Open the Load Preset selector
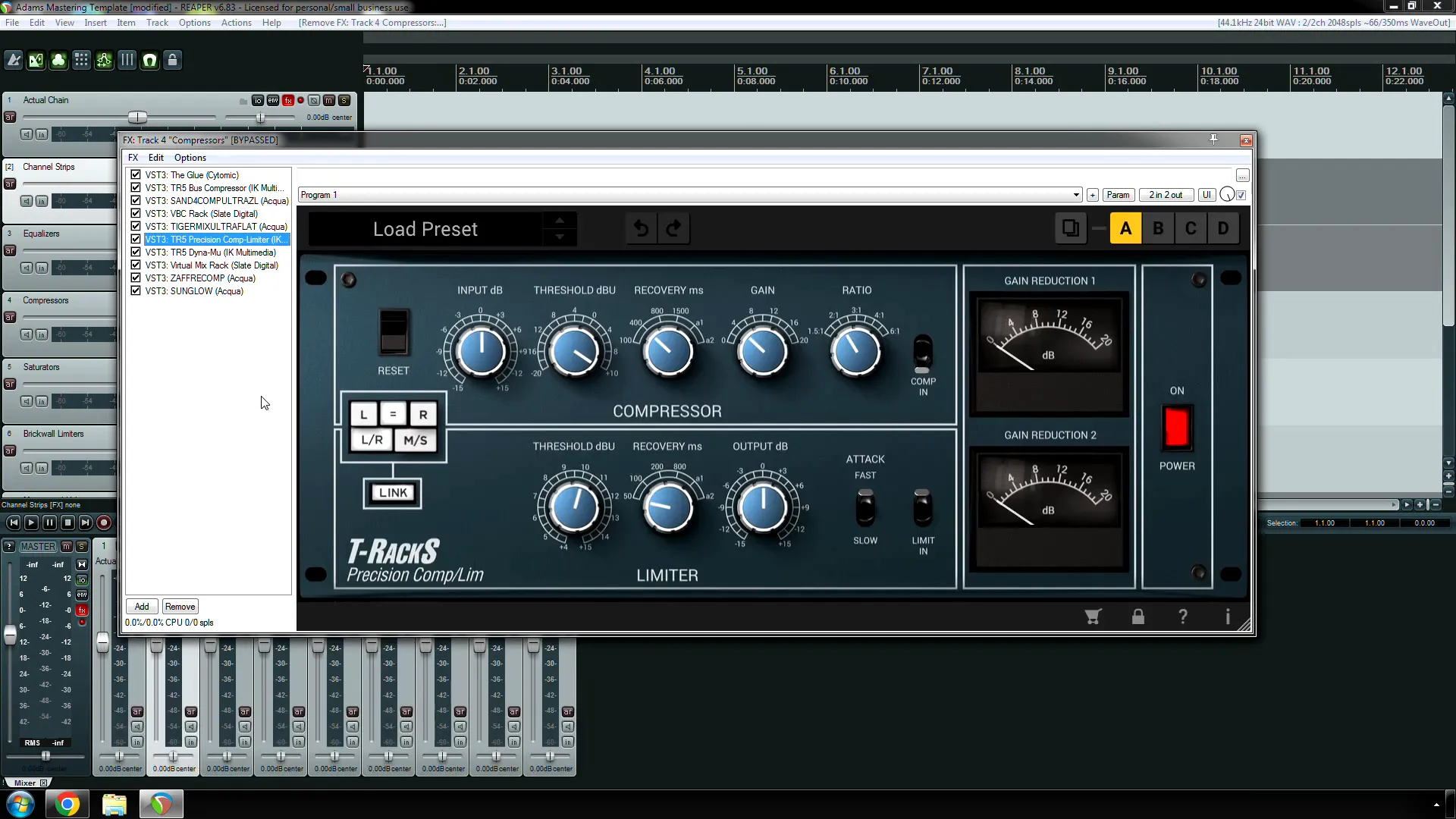1456x819 pixels. click(x=425, y=229)
